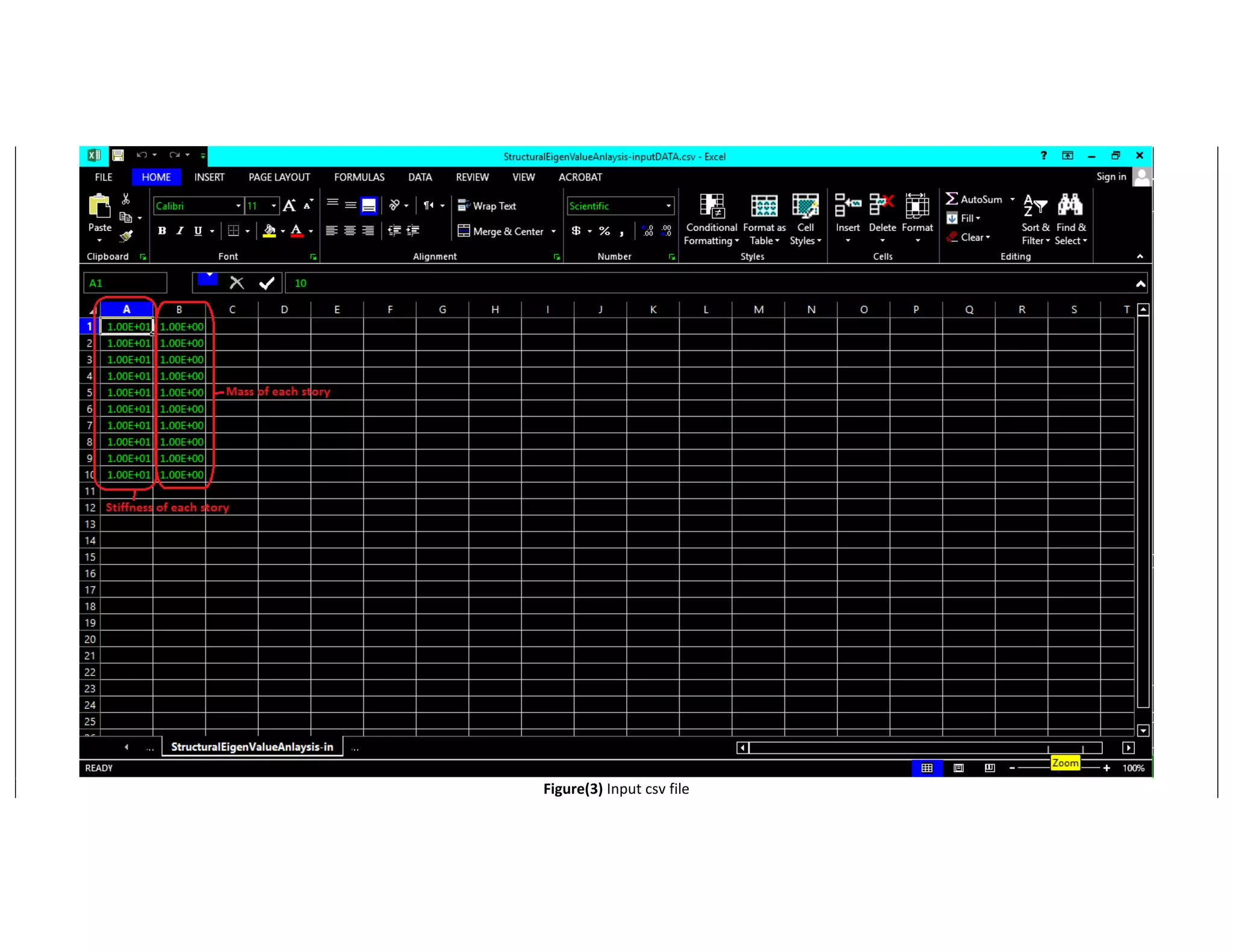Viewport: 1233px width, 952px height.
Task: Apply Percent Style format
Action: pos(604,231)
